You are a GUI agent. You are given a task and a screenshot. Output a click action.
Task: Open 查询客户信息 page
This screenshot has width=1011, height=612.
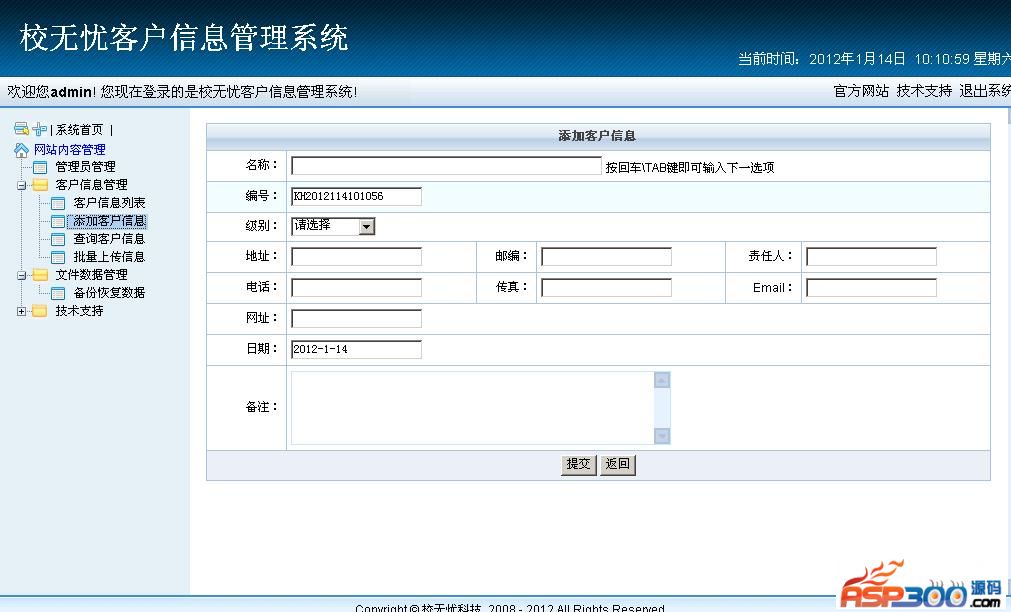110,239
